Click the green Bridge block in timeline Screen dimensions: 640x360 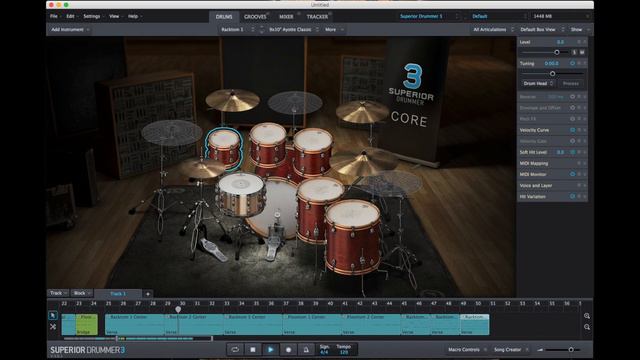pyautogui.click(x=87, y=324)
